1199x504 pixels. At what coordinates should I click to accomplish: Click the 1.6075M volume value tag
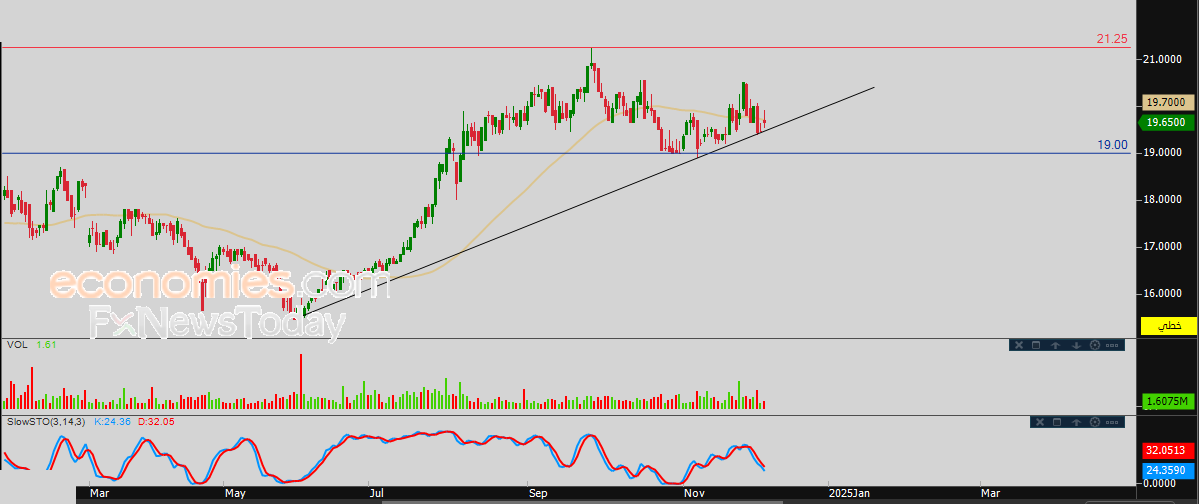(1168, 401)
